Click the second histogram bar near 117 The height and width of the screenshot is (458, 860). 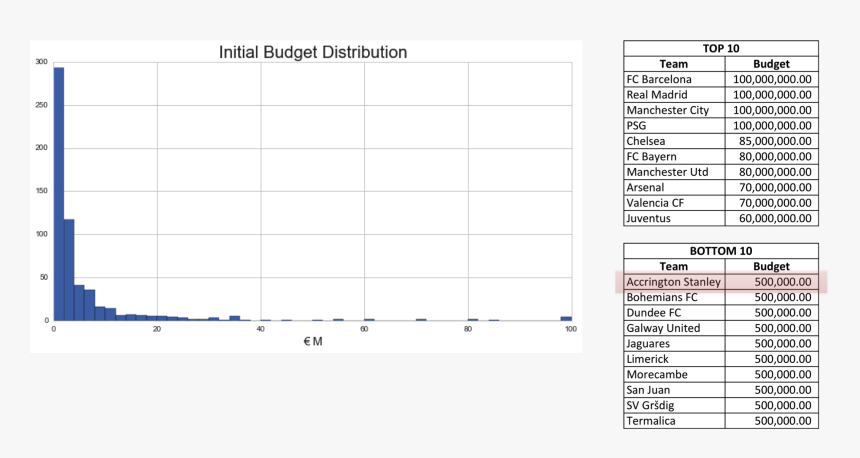69,270
